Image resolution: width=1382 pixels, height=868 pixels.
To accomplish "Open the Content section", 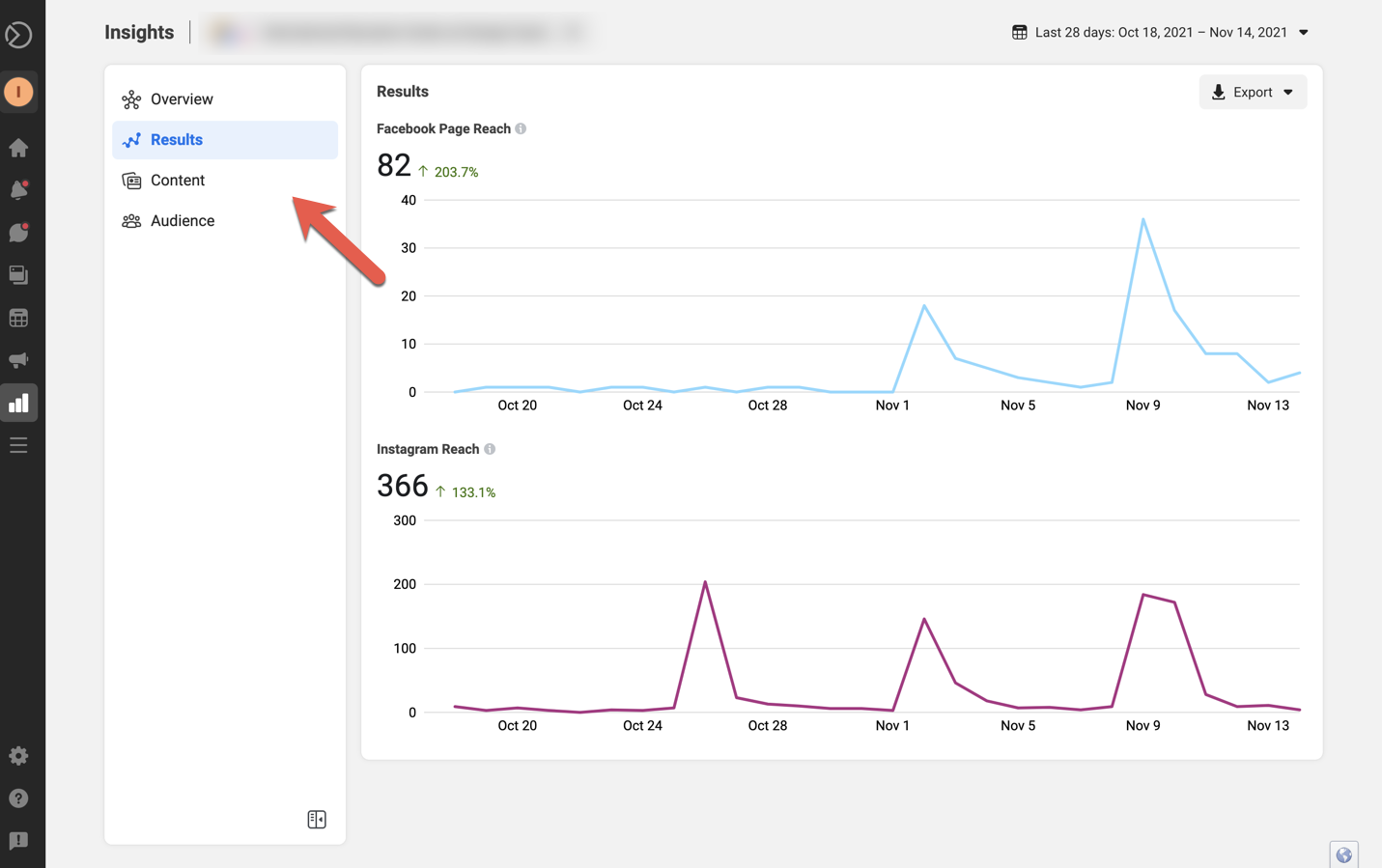I will coord(225,181).
